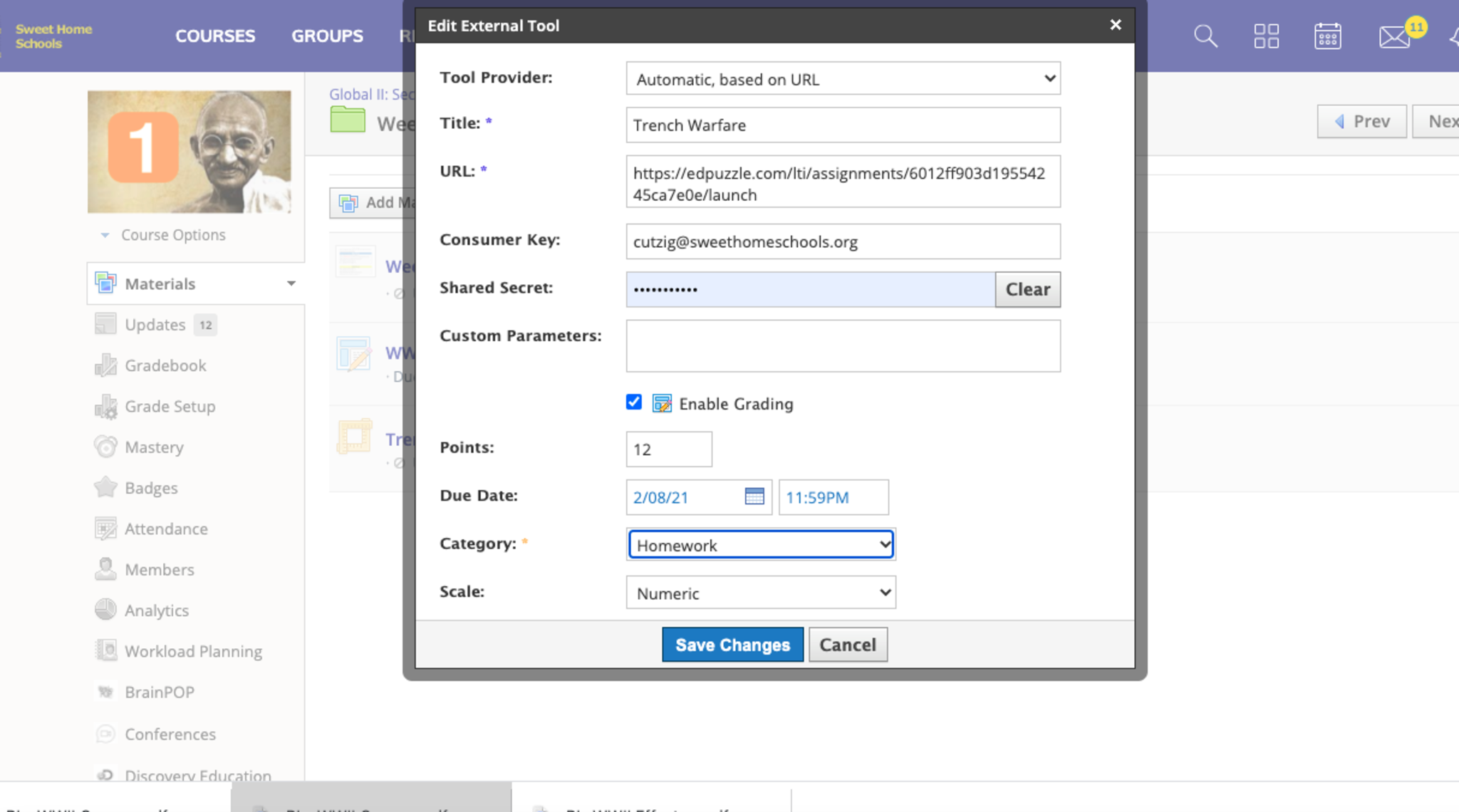The height and width of the screenshot is (812, 1459).
Task: Click the search magnifier icon in header
Action: pos(1205,36)
